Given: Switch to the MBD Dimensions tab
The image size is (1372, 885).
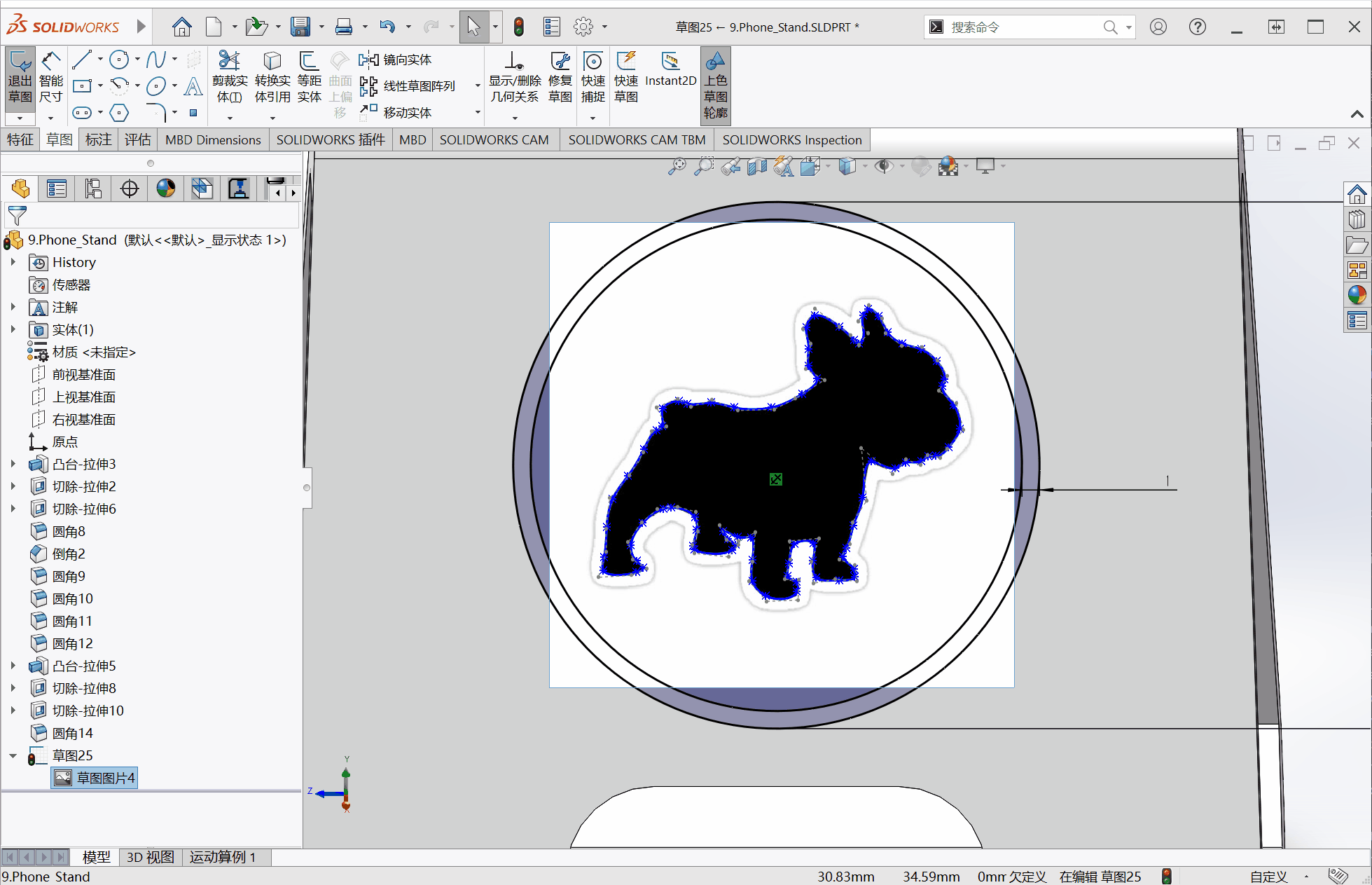Looking at the screenshot, I should click(213, 140).
